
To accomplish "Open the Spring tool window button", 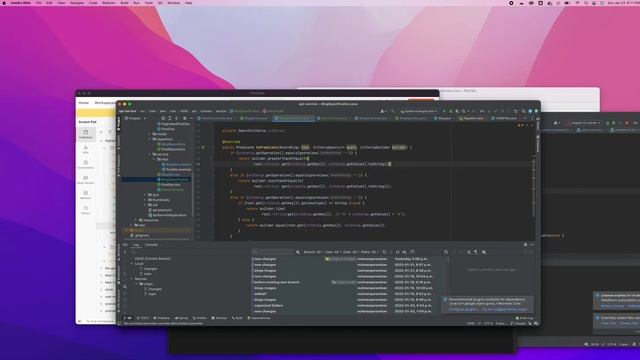I will 182,318.
